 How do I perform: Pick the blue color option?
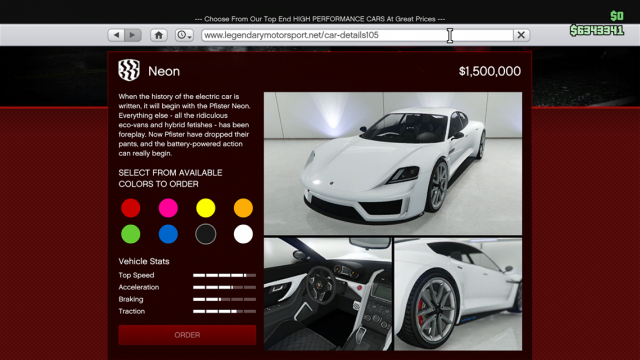[x=168, y=234]
